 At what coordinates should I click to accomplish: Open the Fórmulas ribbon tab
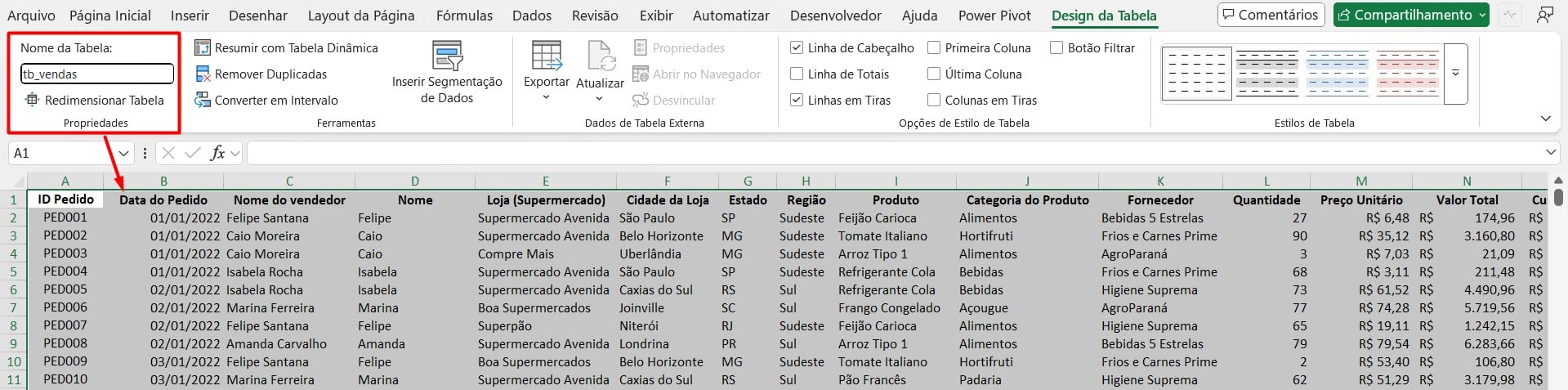point(464,16)
